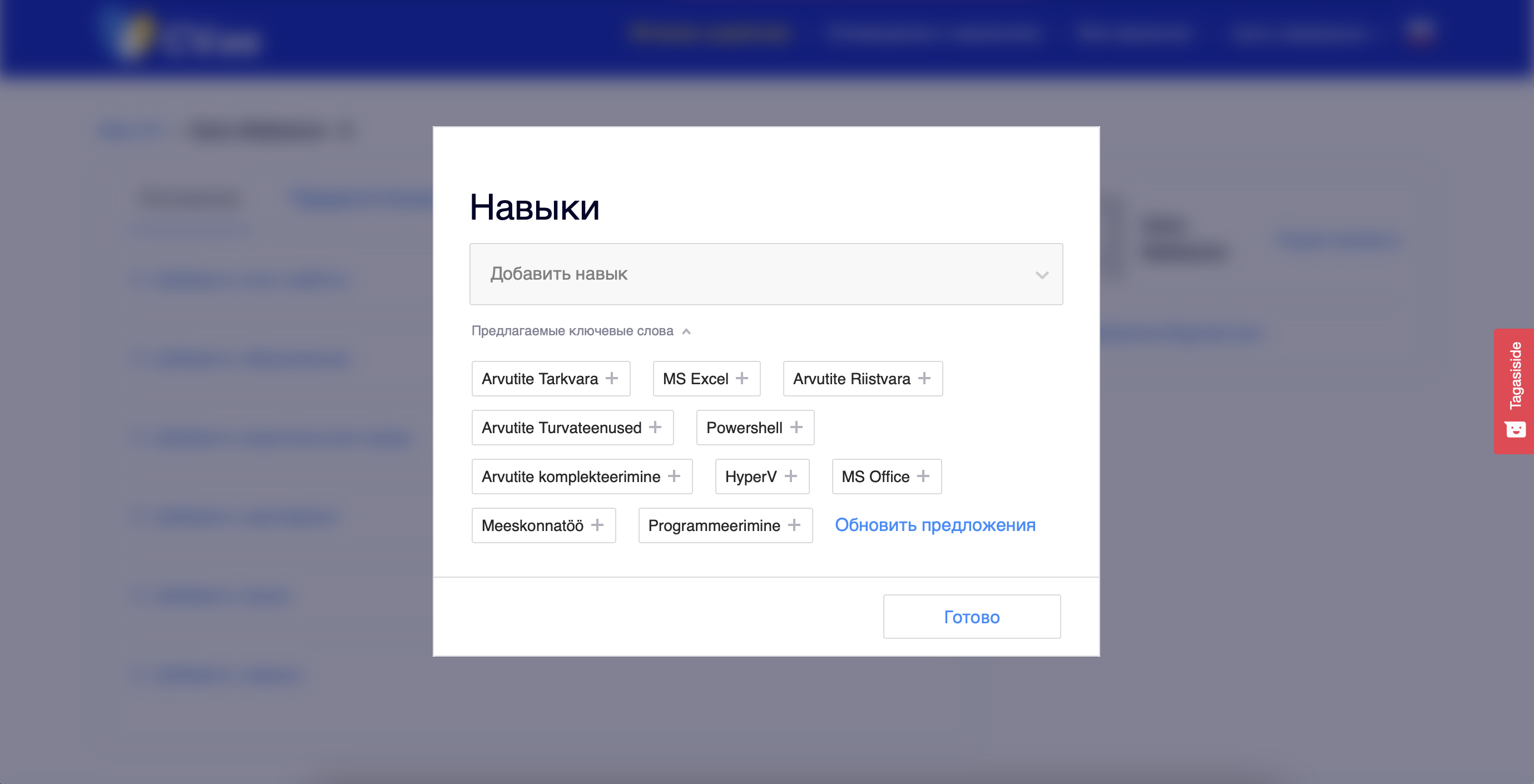Image resolution: width=1534 pixels, height=784 pixels.
Task: Select the Meeskonnatöö suggestion label
Action: coord(532,525)
